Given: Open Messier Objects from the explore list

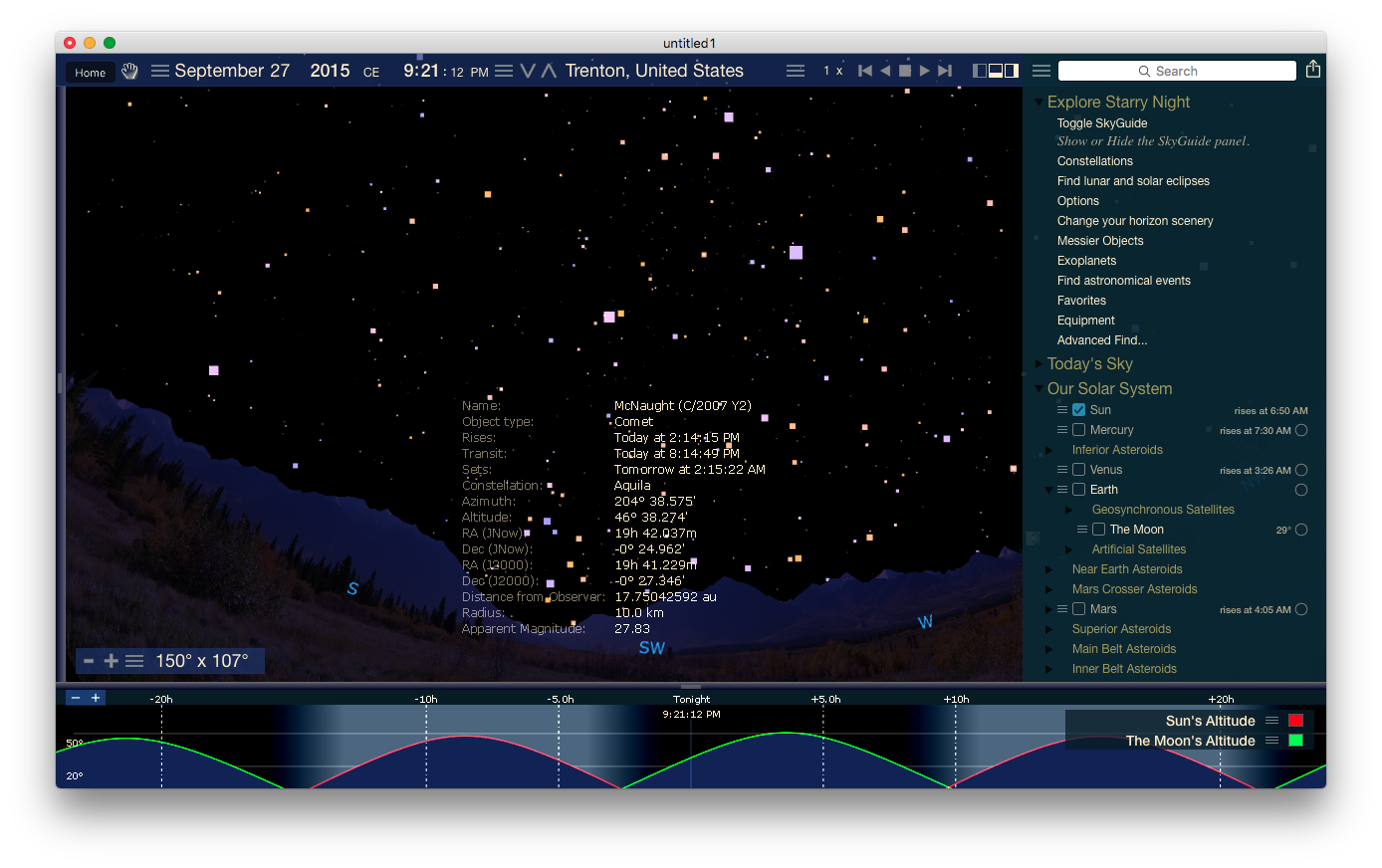Looking at the screenshot, I should (x=1099, y=241).
